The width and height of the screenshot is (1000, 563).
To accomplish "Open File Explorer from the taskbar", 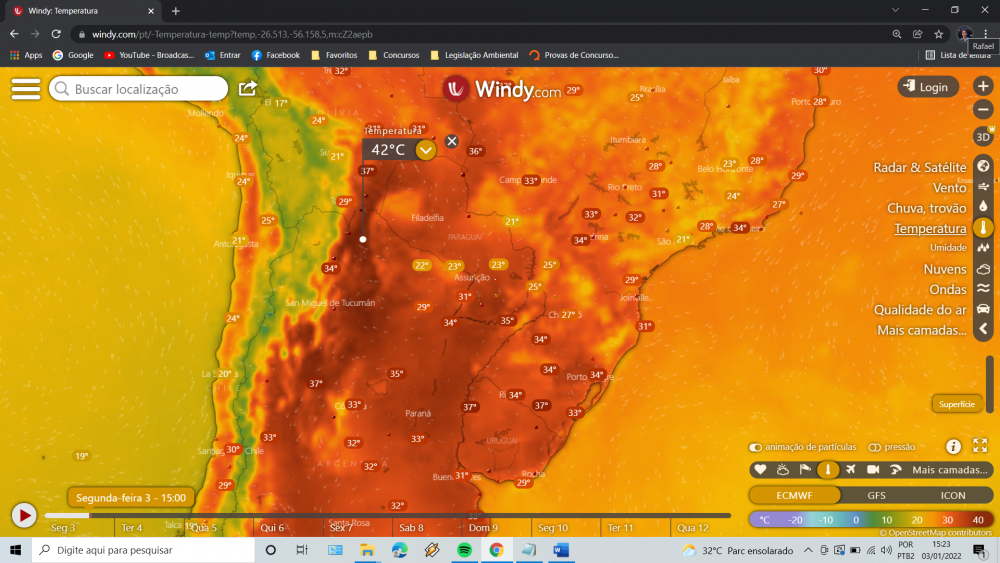I will (x=367, y=550).
